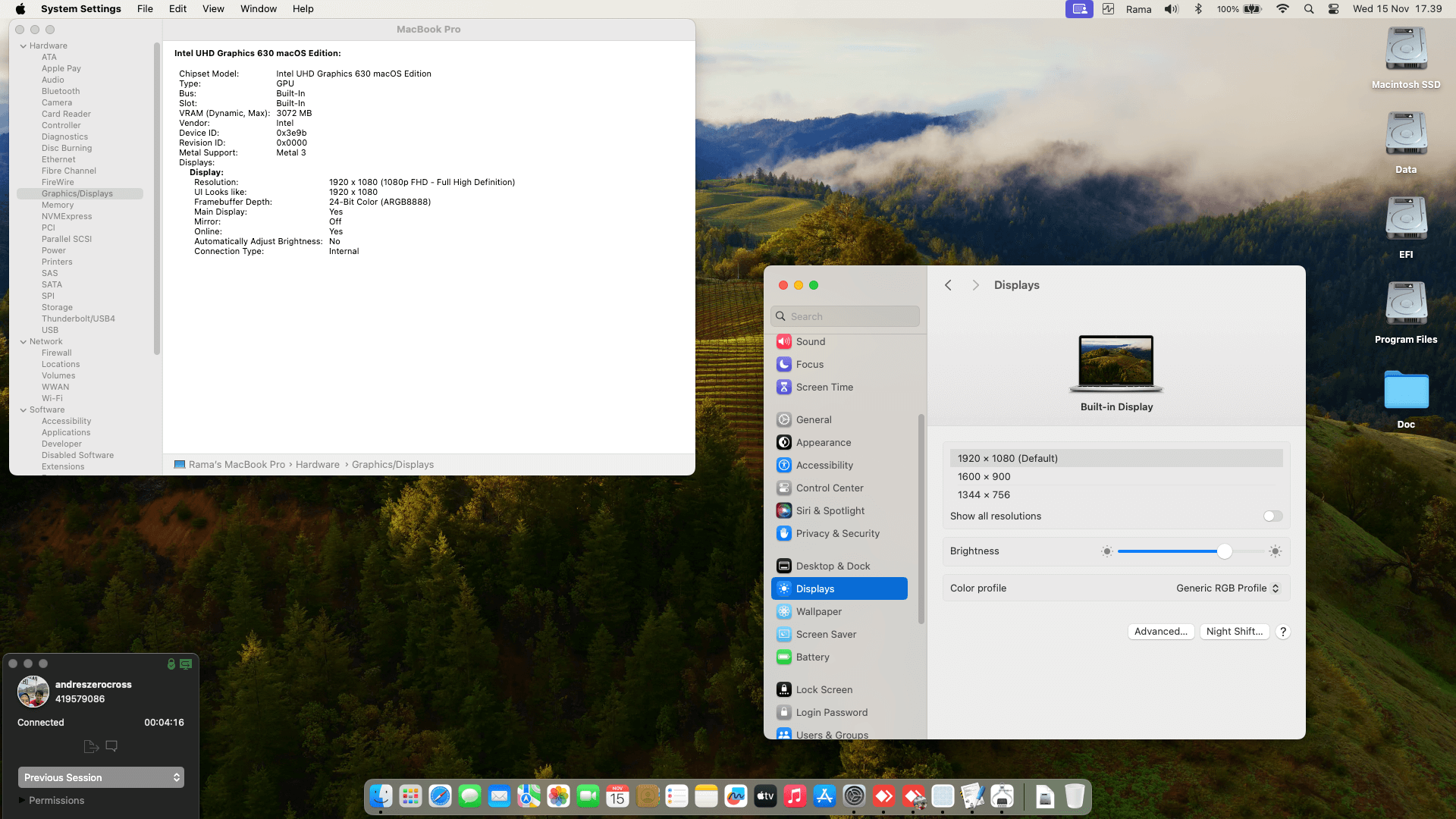Image resolution: width=1456 pixels, height=819 pixels.
Task: Click the file transfer icon in remote session panel
Action: (x=91, y=747)
